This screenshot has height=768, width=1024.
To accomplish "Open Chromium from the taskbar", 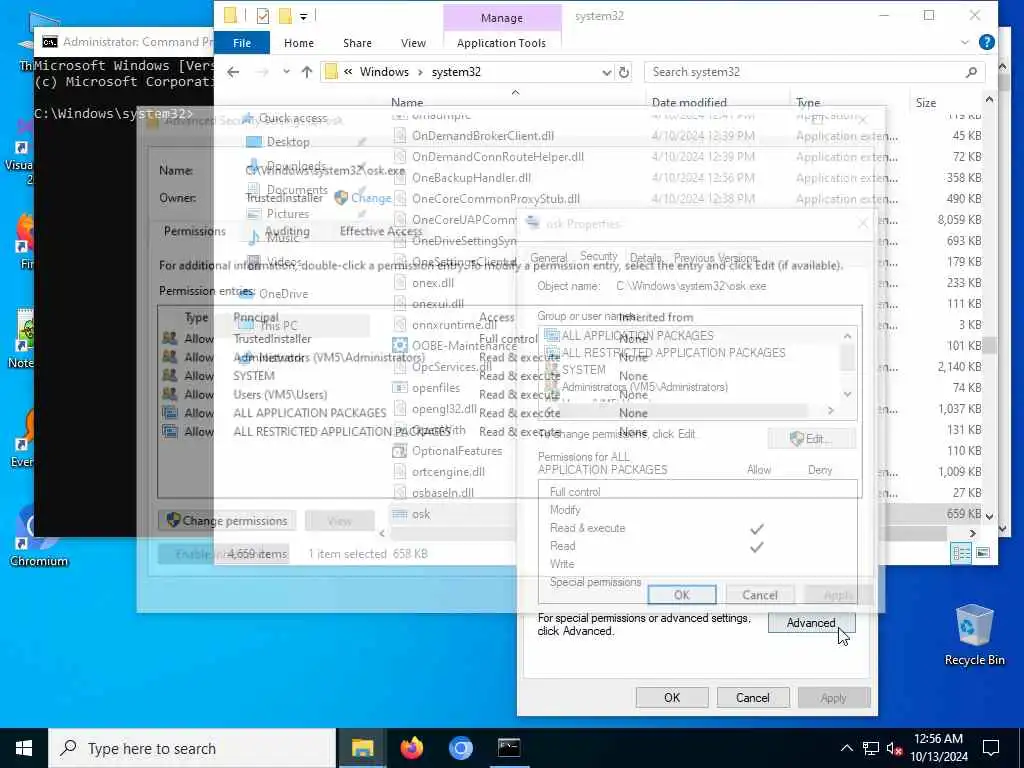I will [x=460, y=748].
